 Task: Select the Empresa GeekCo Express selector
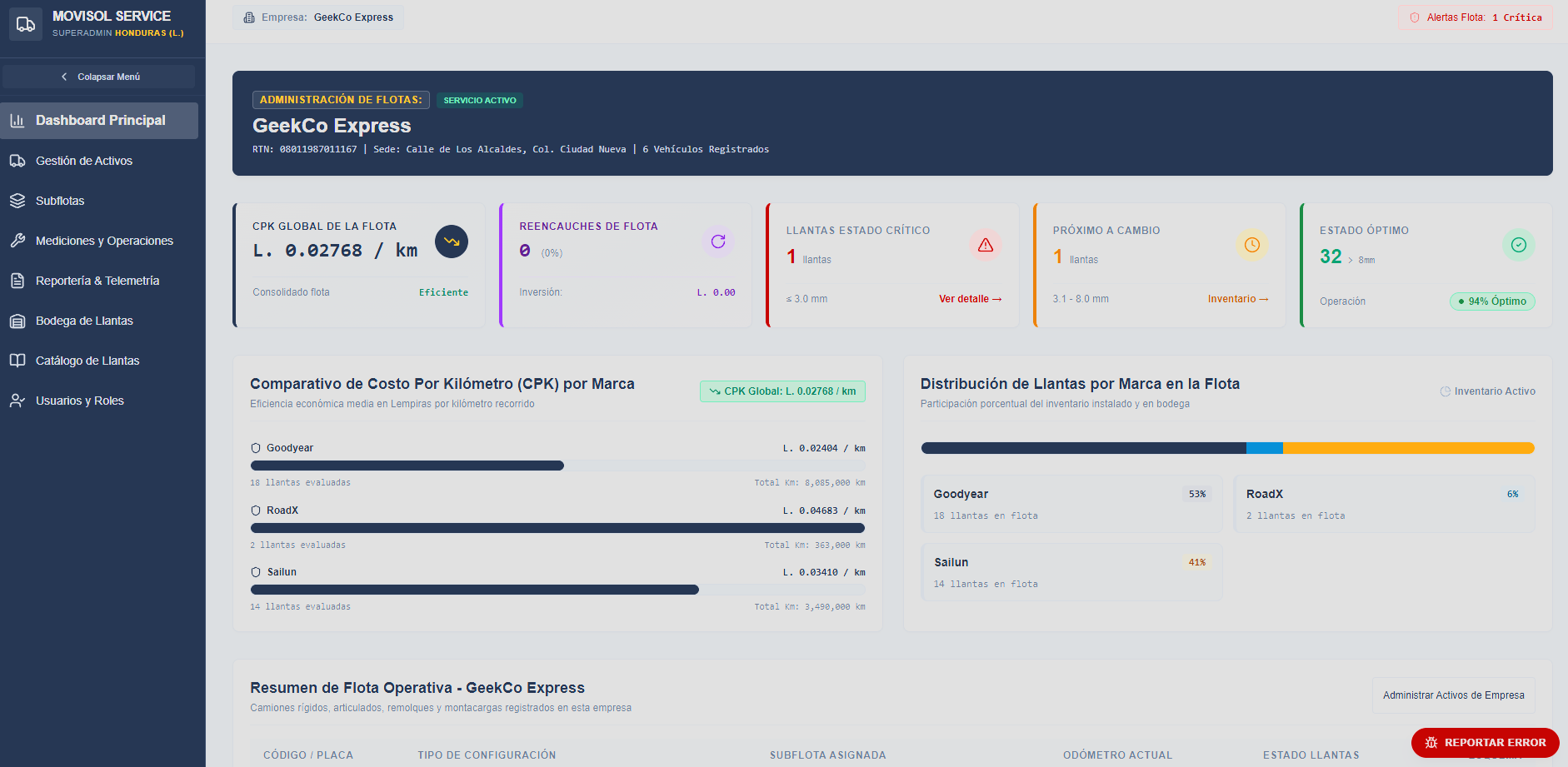point(318,17)
